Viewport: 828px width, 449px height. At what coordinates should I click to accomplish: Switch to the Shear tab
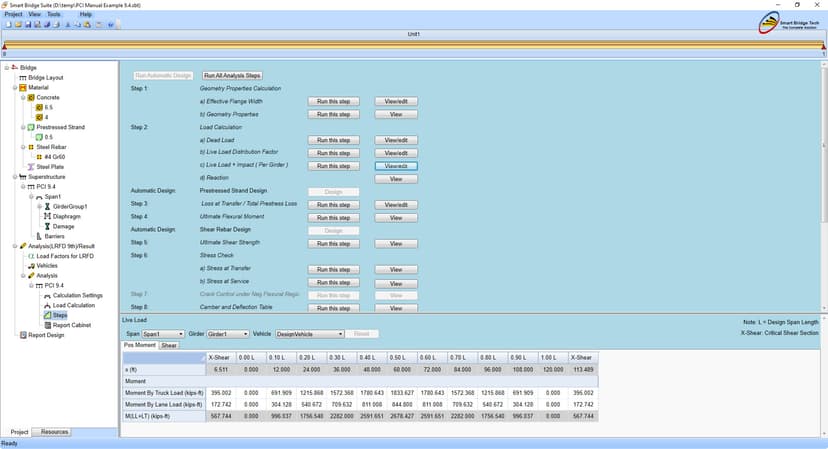169,345
